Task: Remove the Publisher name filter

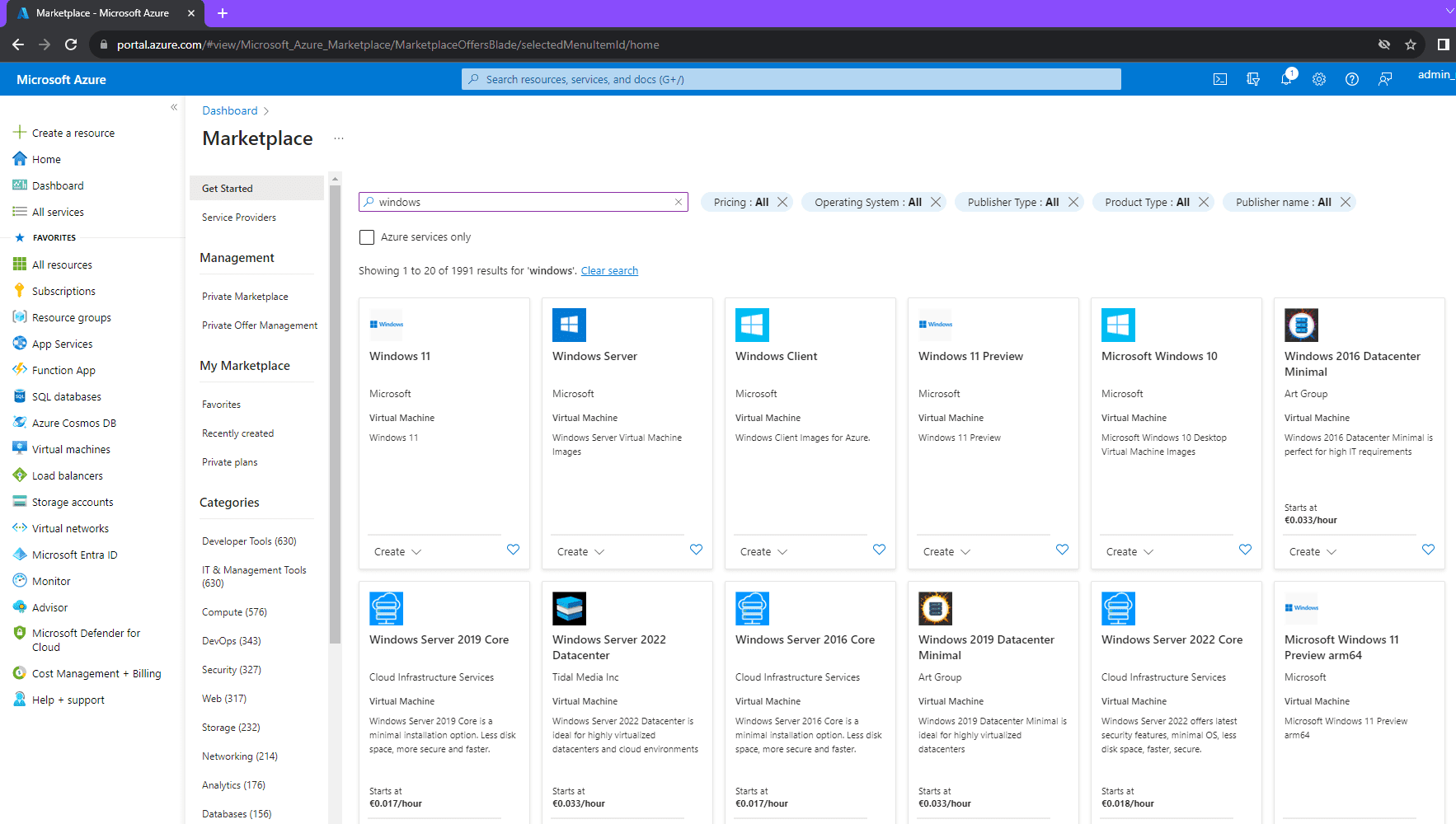Action: tap(1346, 202)
